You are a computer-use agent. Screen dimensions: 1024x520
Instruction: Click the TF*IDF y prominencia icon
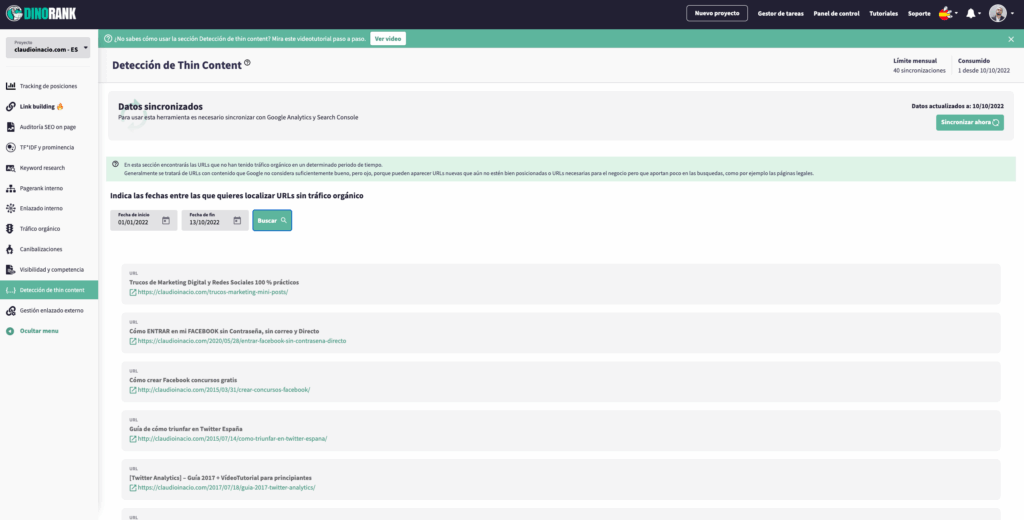(10, 147)
